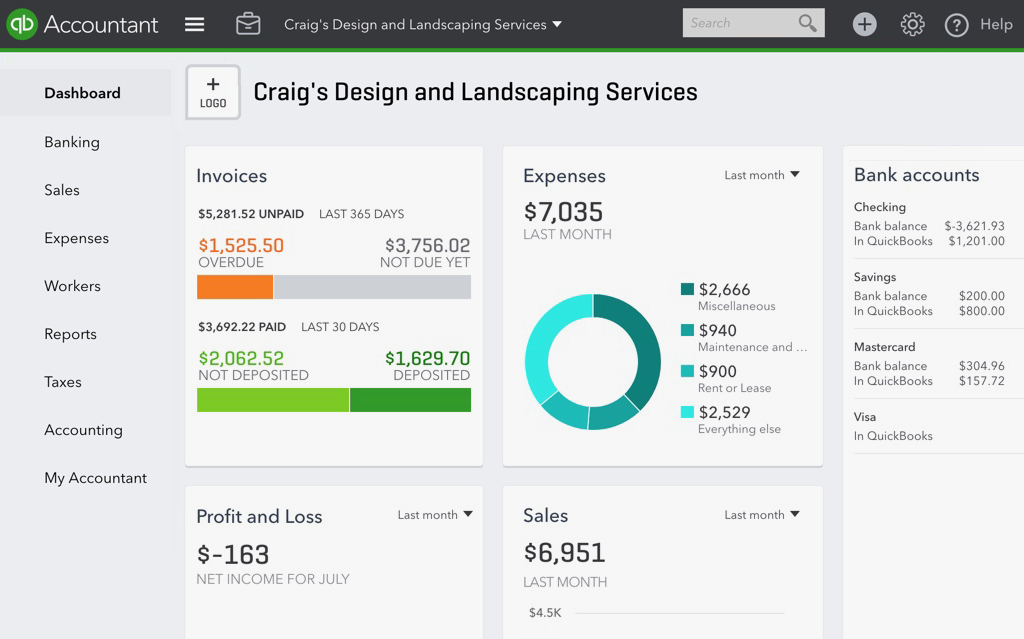Screen dimensions: 1024x639
Task: Open Taxes in sidebar
Action: 63,382
